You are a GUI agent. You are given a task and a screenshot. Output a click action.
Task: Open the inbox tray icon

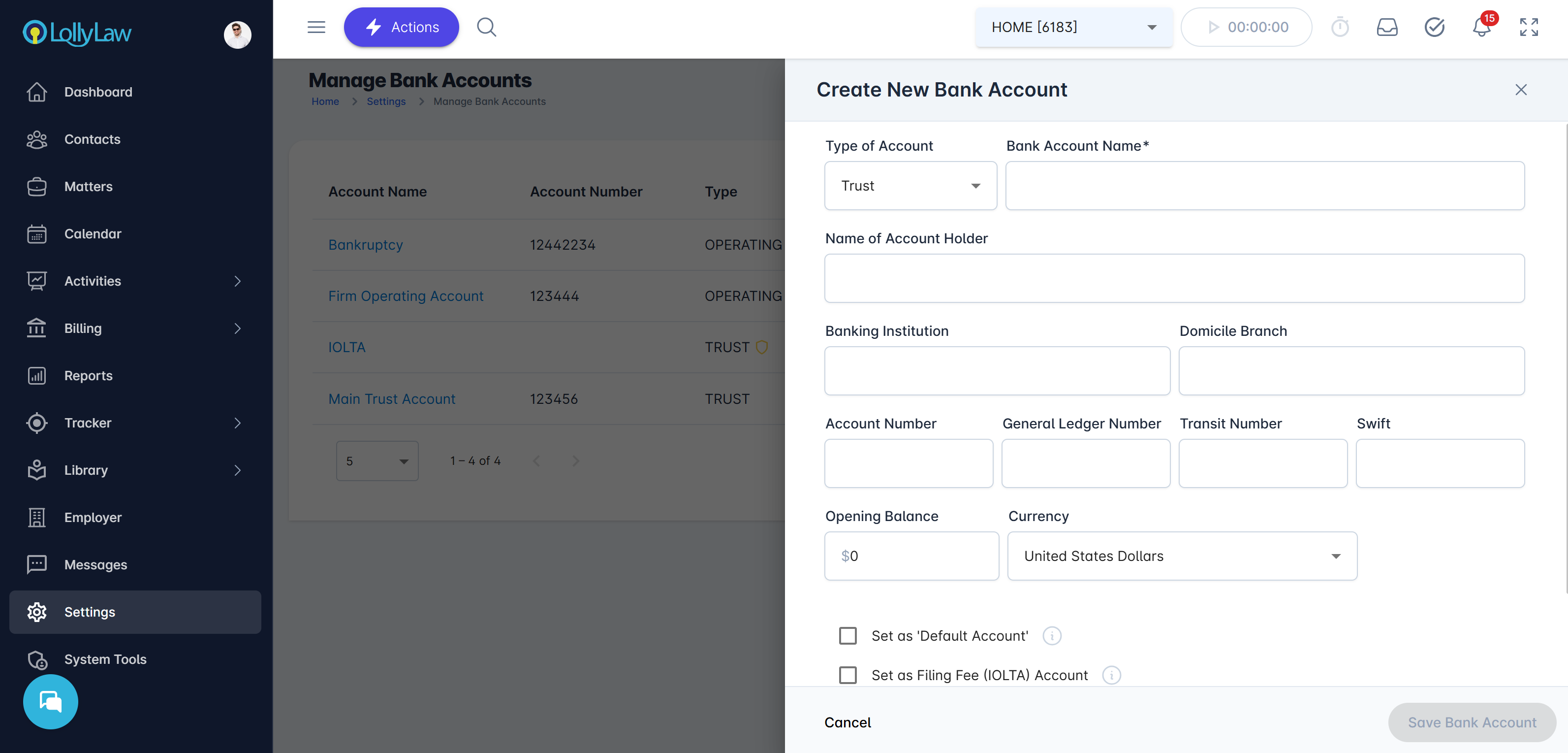click(x=1387, y=27)
